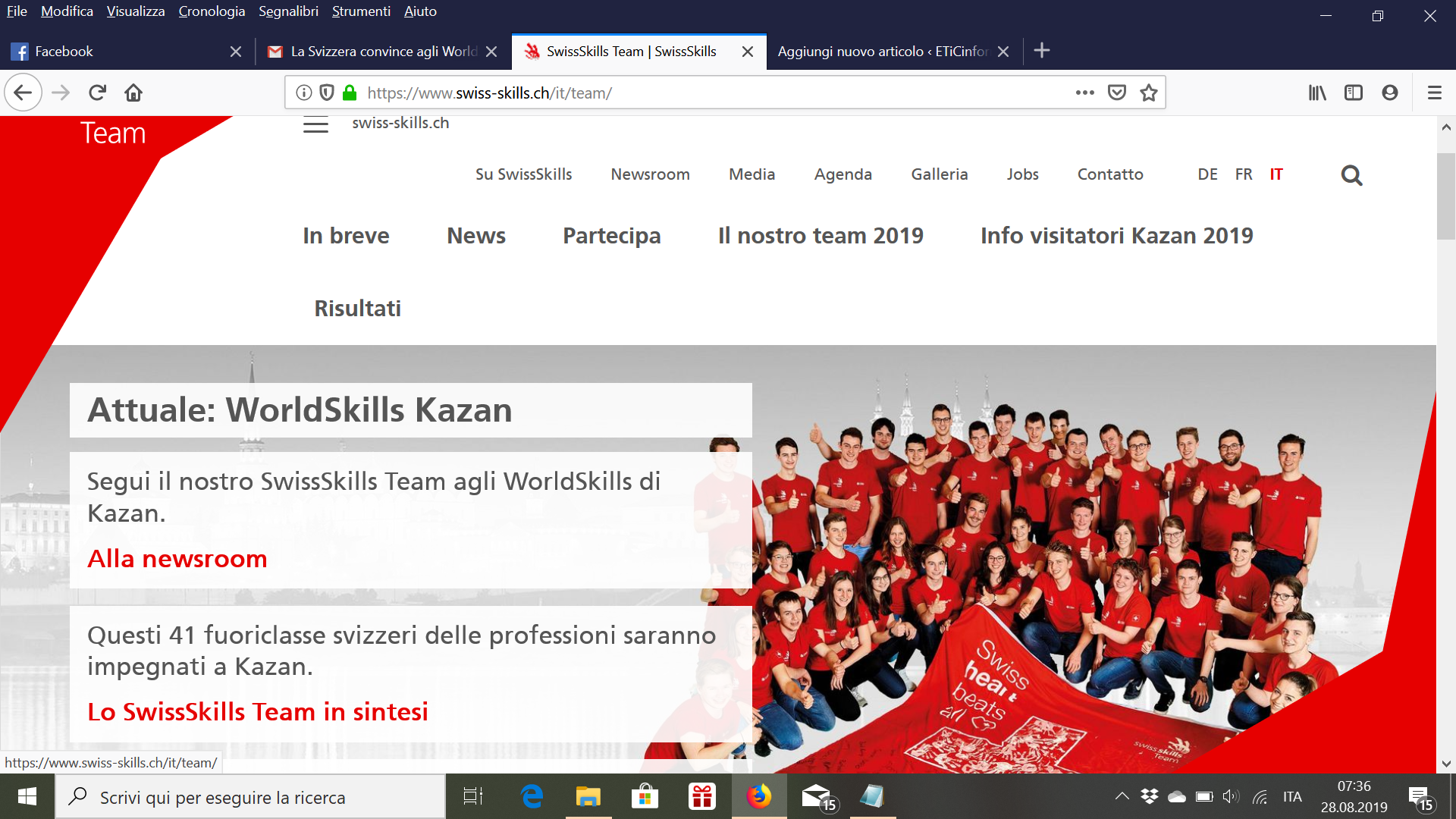Open the File menu
The width and height of the screenshot is (1456, 819).
tap(17, 11)
